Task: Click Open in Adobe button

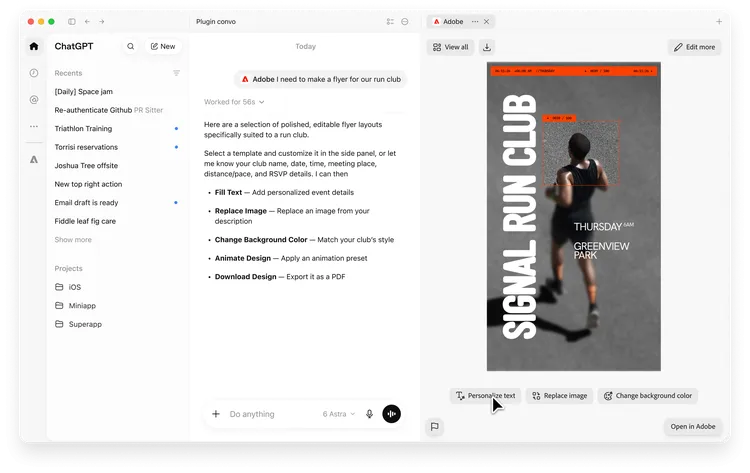Action: [692, 426]
